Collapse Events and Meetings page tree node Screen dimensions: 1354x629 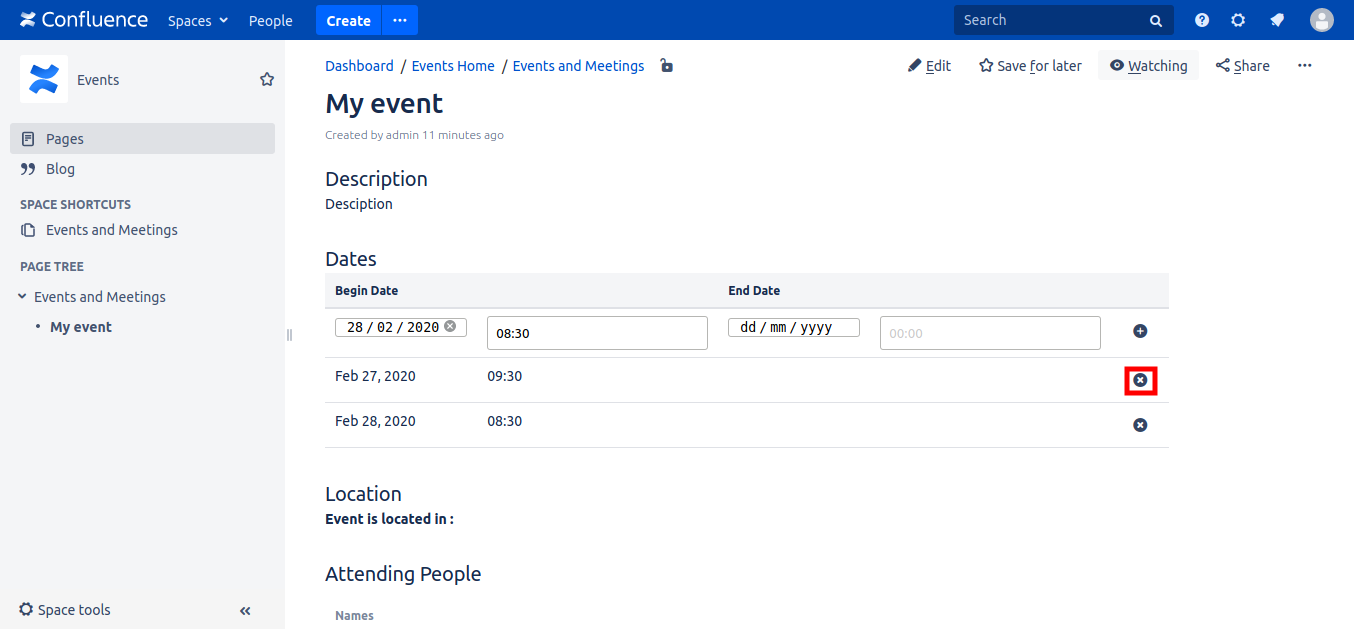pos(23,297)
